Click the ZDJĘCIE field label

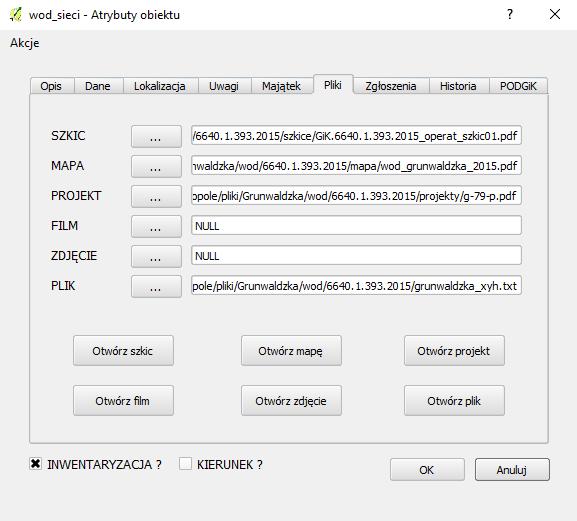[x=74, y=256]
